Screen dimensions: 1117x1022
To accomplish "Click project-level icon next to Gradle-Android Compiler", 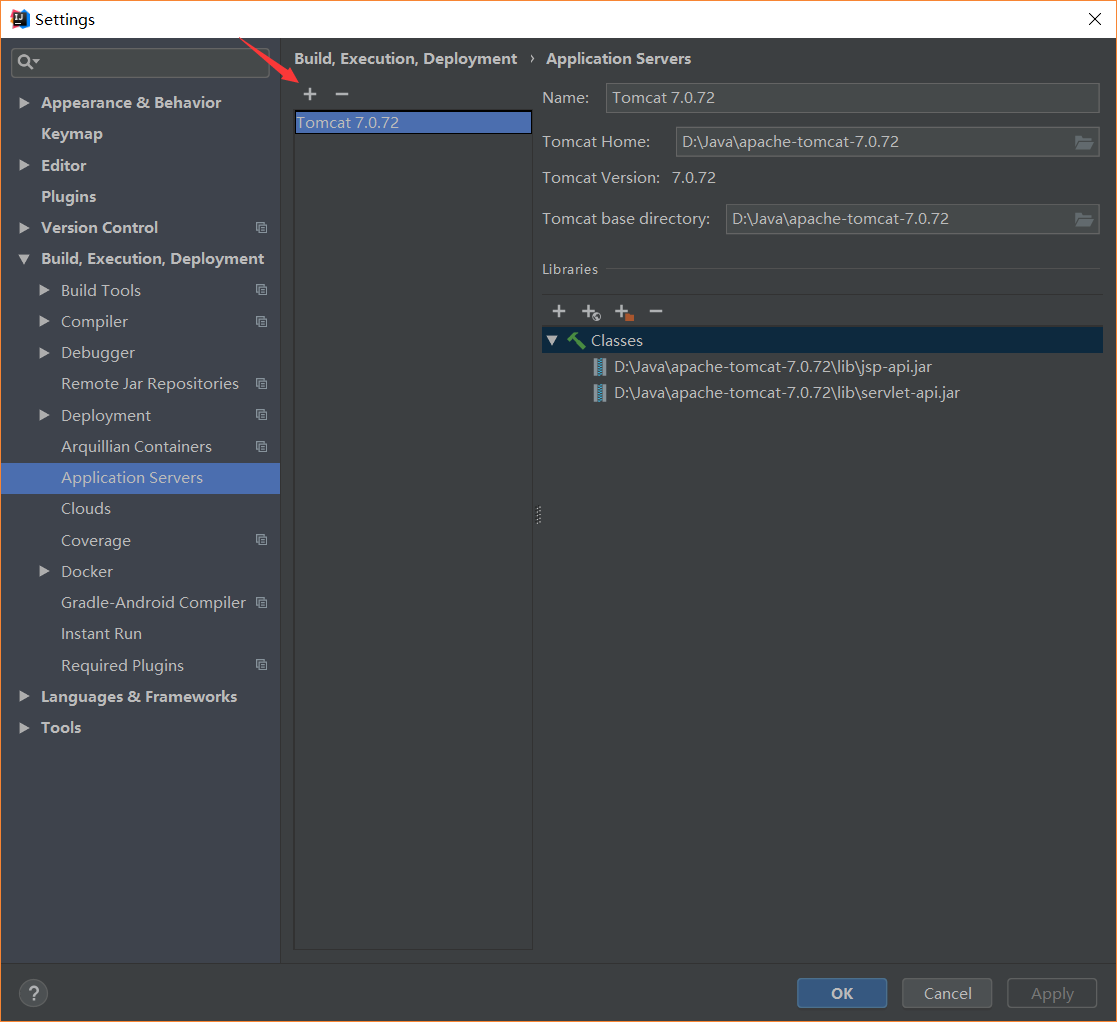I will [x=261, y=603].
